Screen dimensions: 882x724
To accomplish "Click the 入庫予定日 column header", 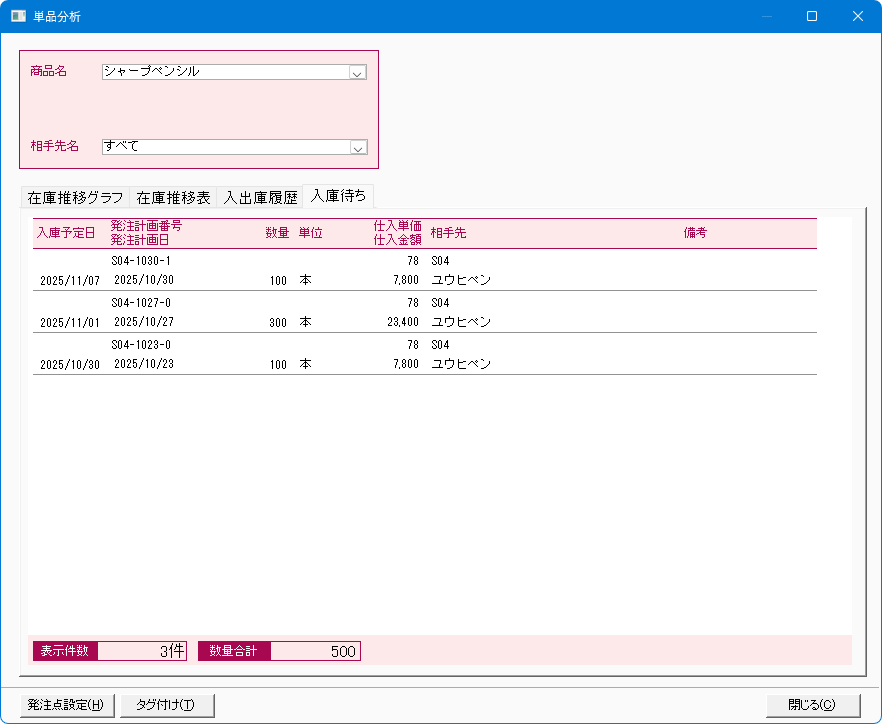I will coord(66,233).
